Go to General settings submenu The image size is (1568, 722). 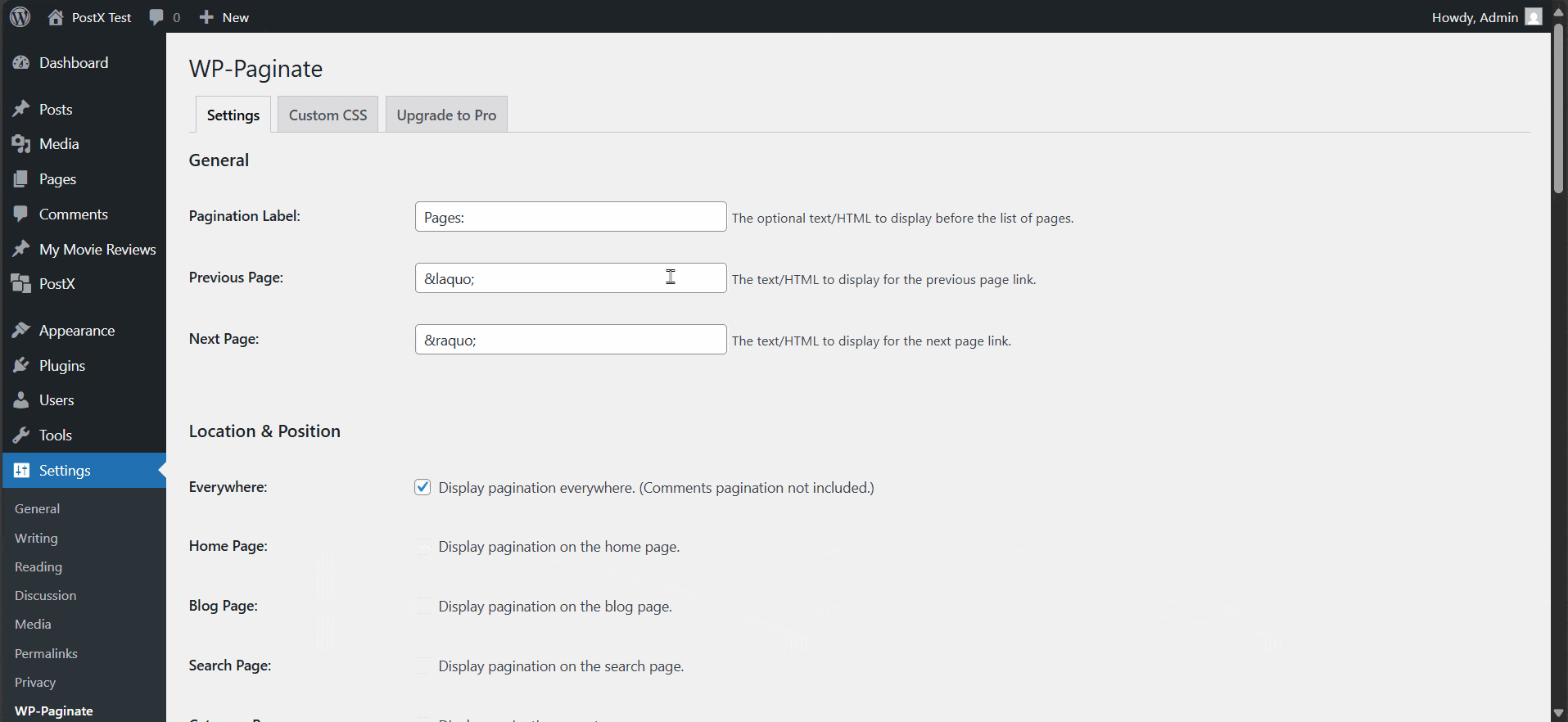(37, 509)
